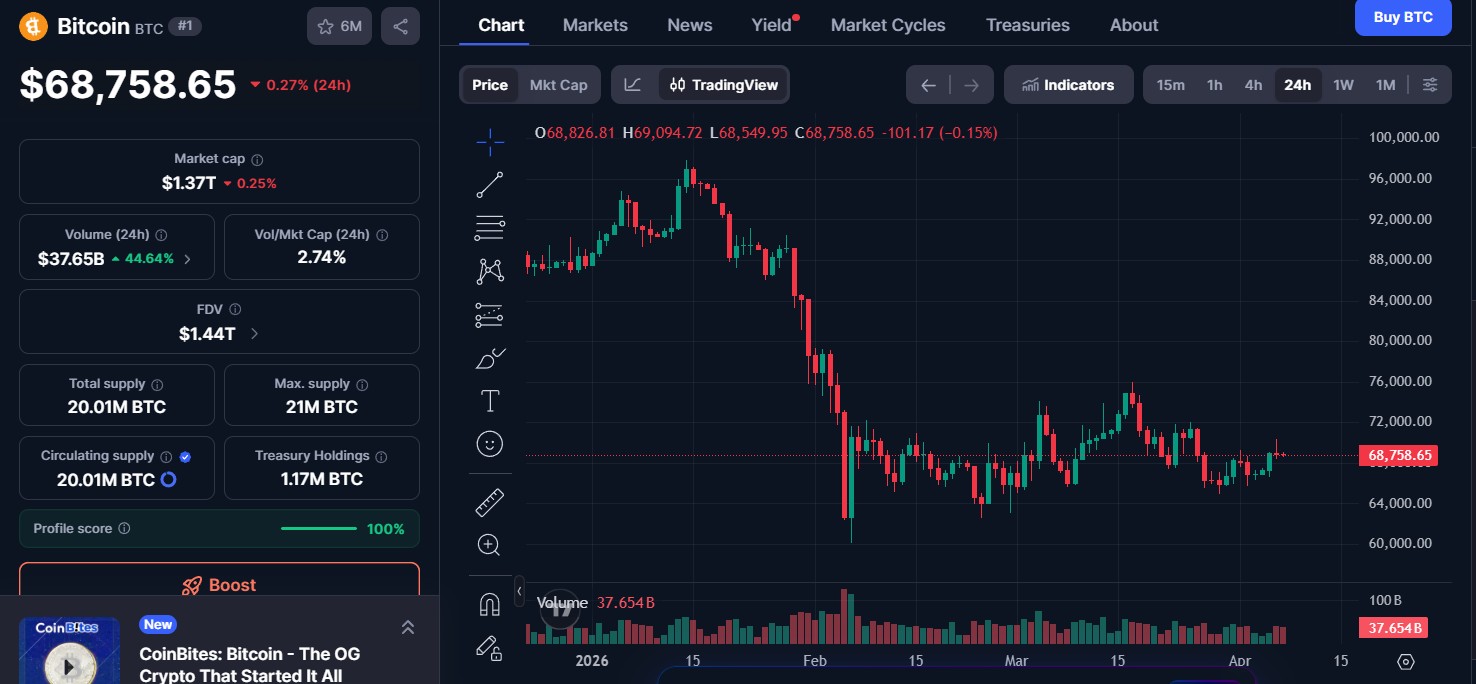Click the Buy BTC button
Screen dimensions: 1476x684
coord(1403,17)
